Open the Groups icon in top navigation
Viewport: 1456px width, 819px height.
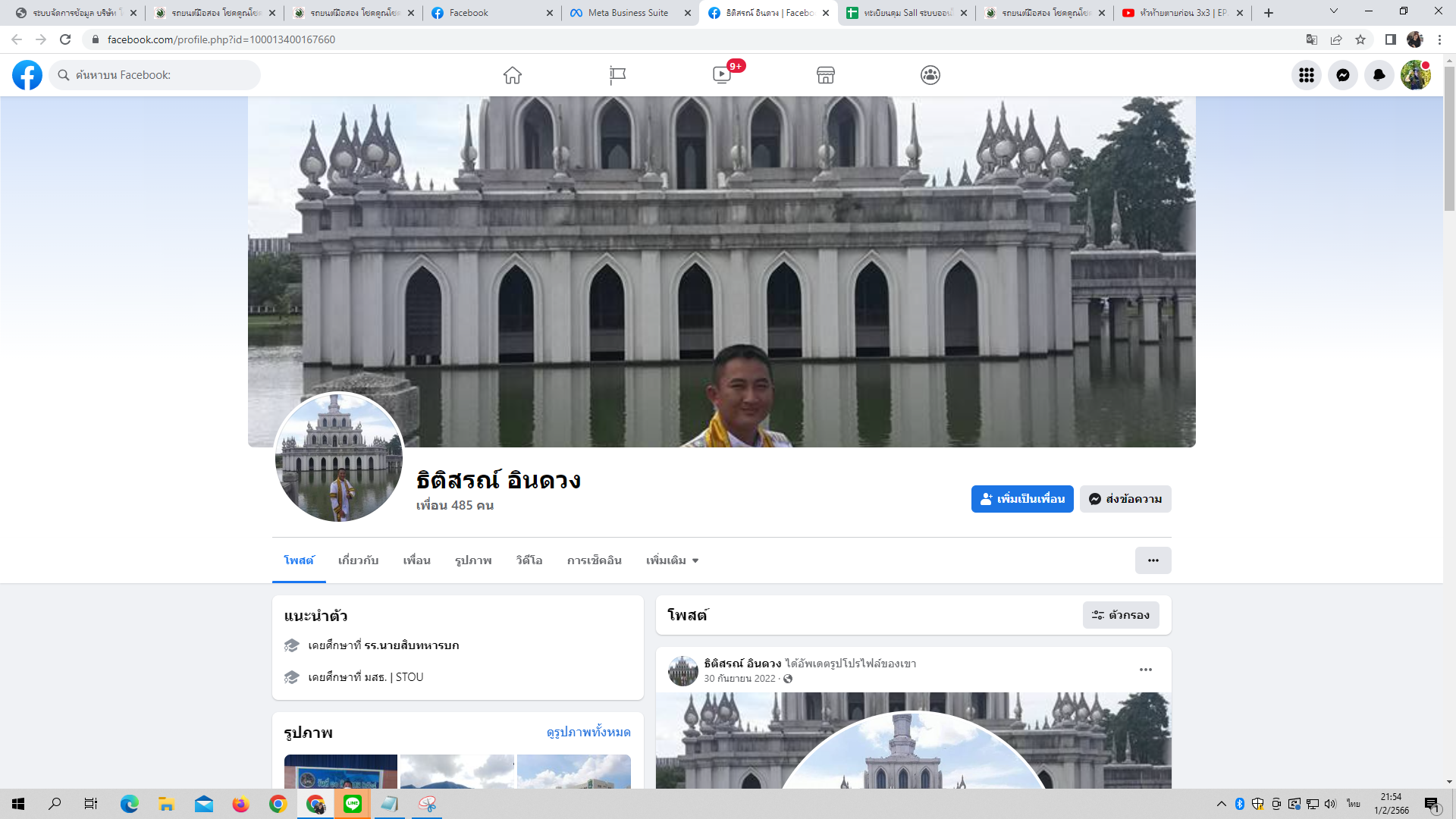(x=930, y=75)
